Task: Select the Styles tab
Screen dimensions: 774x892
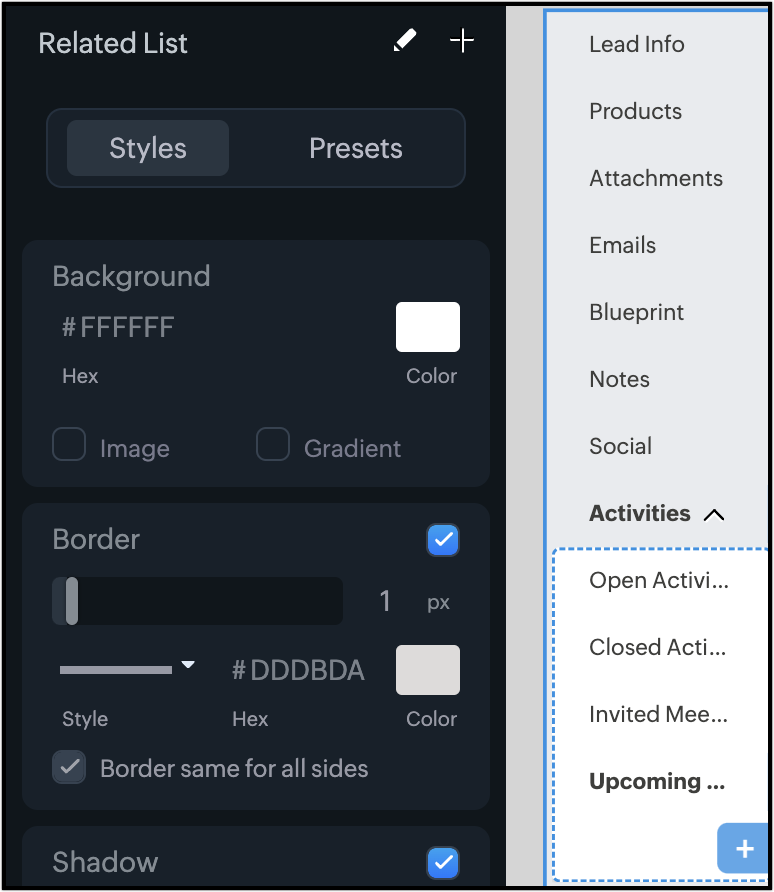Action: tap(148, 148)
